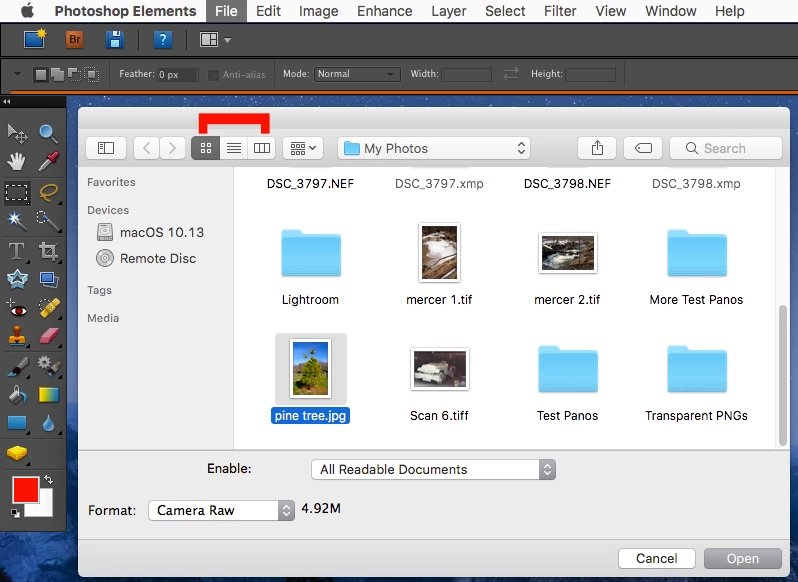Select the Magic Wand tool
Viewport: 798px width, 582px height.
coord(17,221)
